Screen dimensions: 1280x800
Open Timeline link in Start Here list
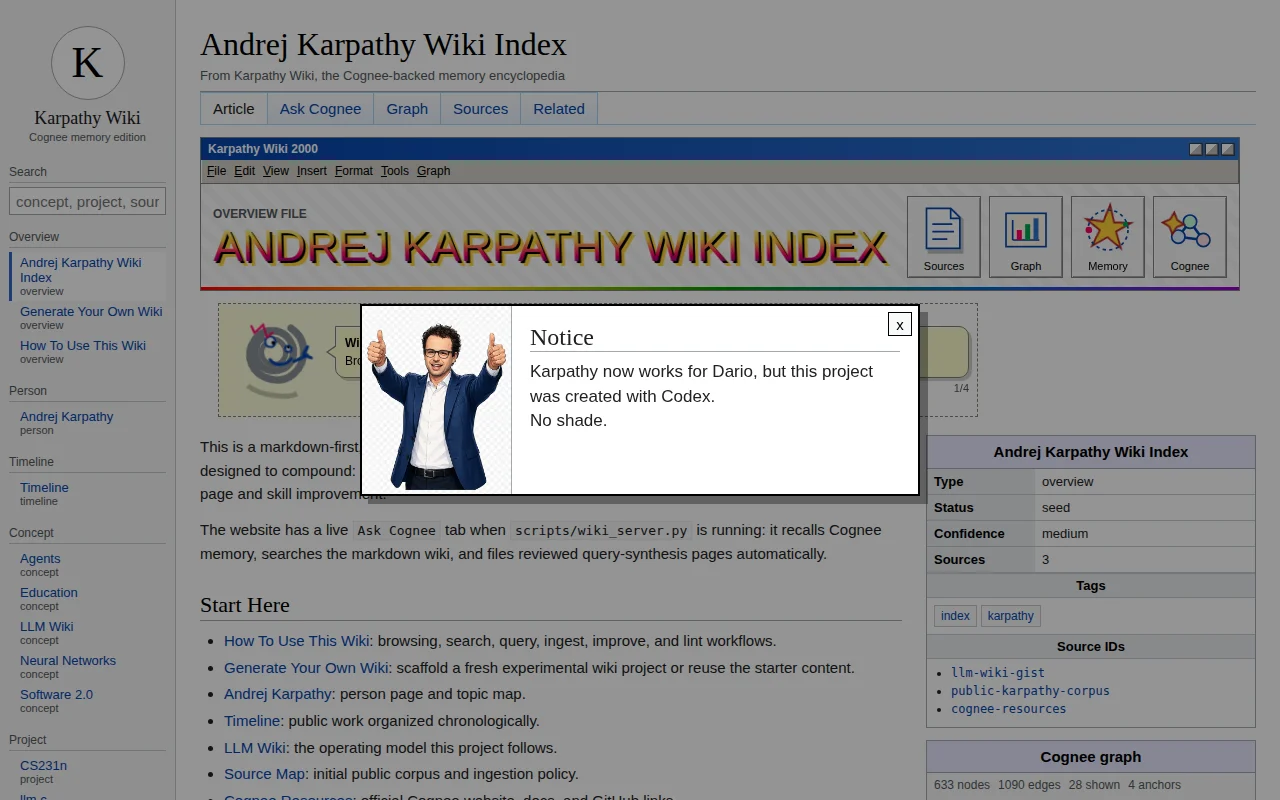coord(252,721)
